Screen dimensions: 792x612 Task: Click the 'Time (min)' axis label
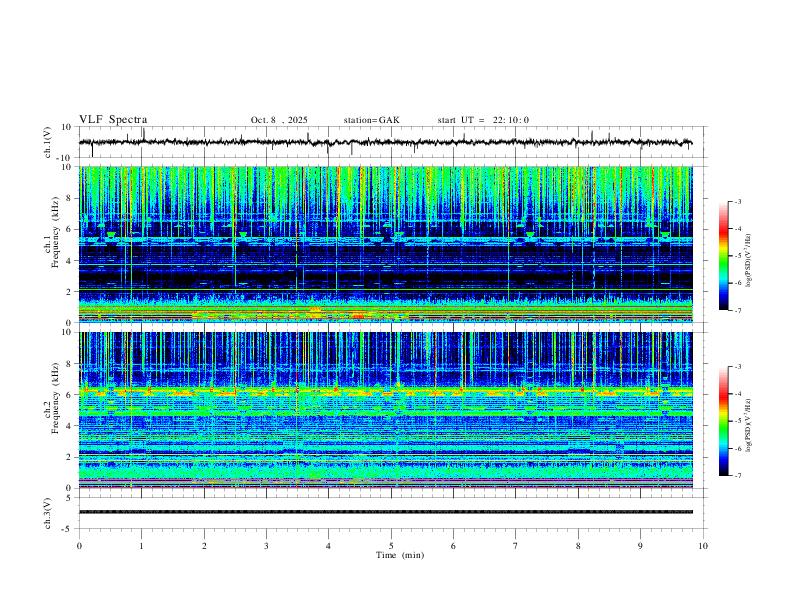tap(400, 555)
